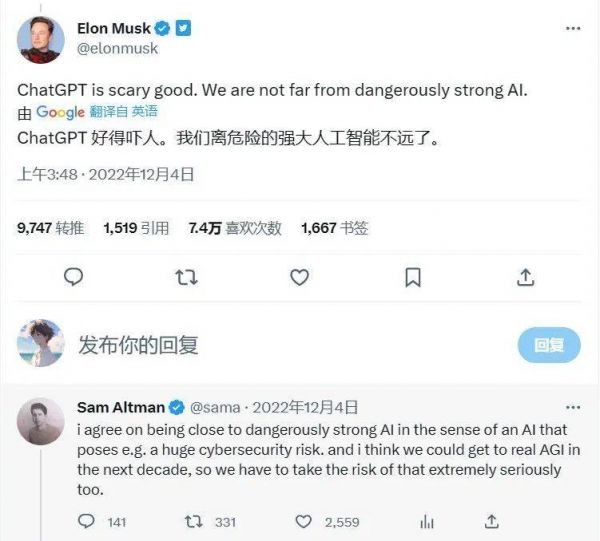This screenshot has height=541, width=600.
Task: View analytics on Sam Altman's reply
Action: [x=427, y=521]
